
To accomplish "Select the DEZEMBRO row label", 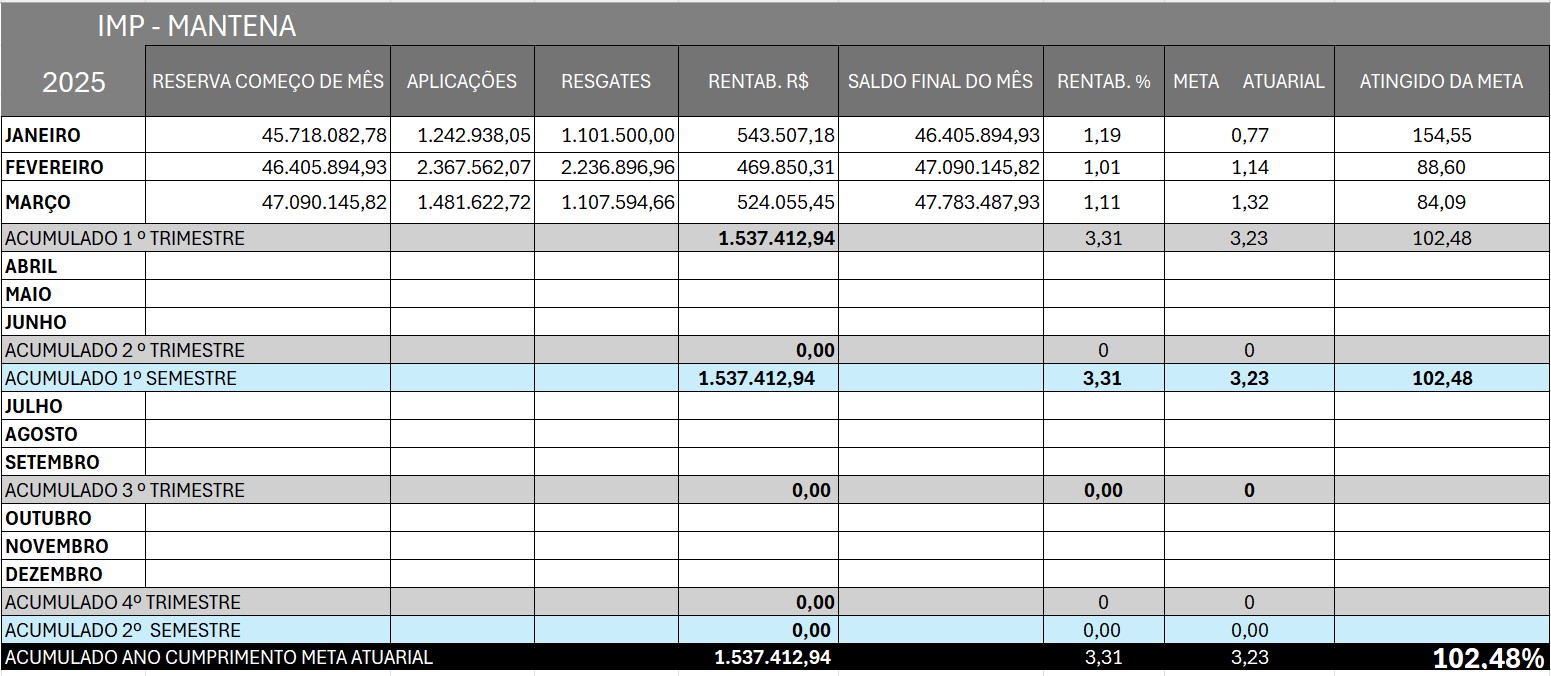I will pyautogui.click(x=54, y=574).
